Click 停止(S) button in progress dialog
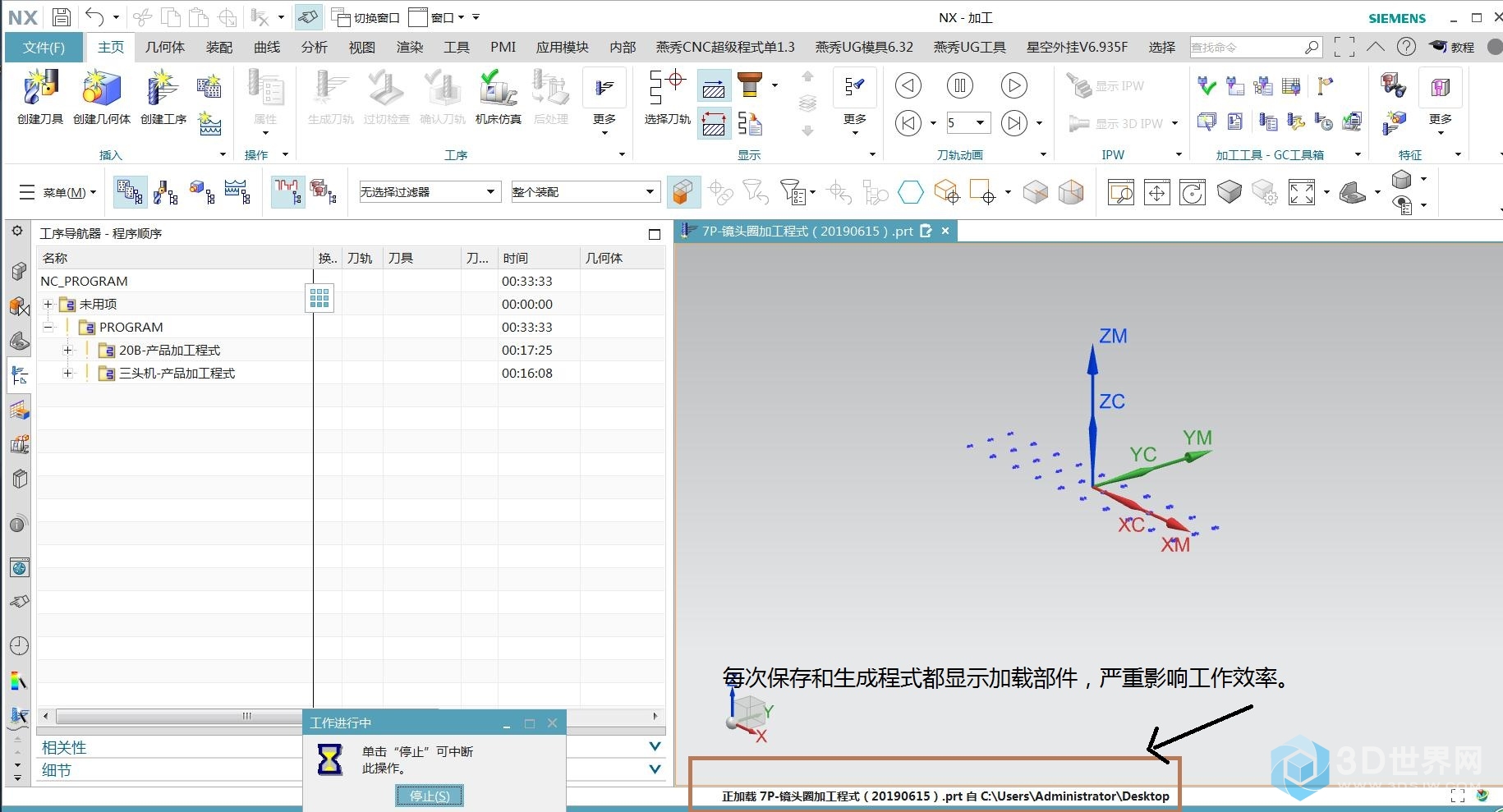 click(430, 795)
